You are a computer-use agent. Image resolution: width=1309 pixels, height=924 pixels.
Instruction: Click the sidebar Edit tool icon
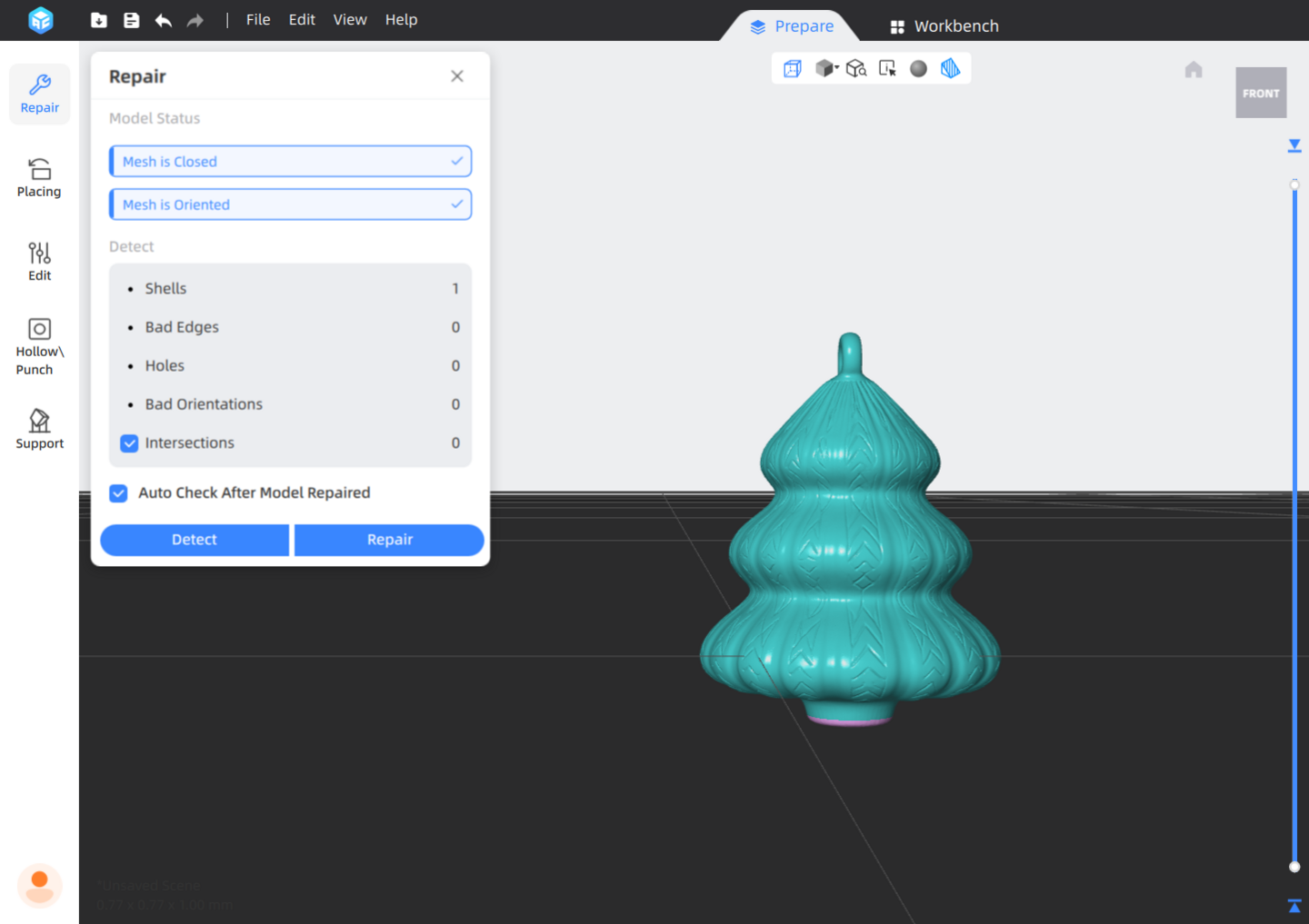39,262
